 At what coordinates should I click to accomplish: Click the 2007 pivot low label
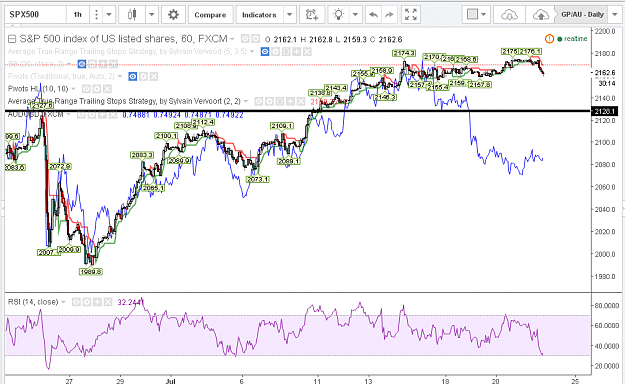click(48, 252)
